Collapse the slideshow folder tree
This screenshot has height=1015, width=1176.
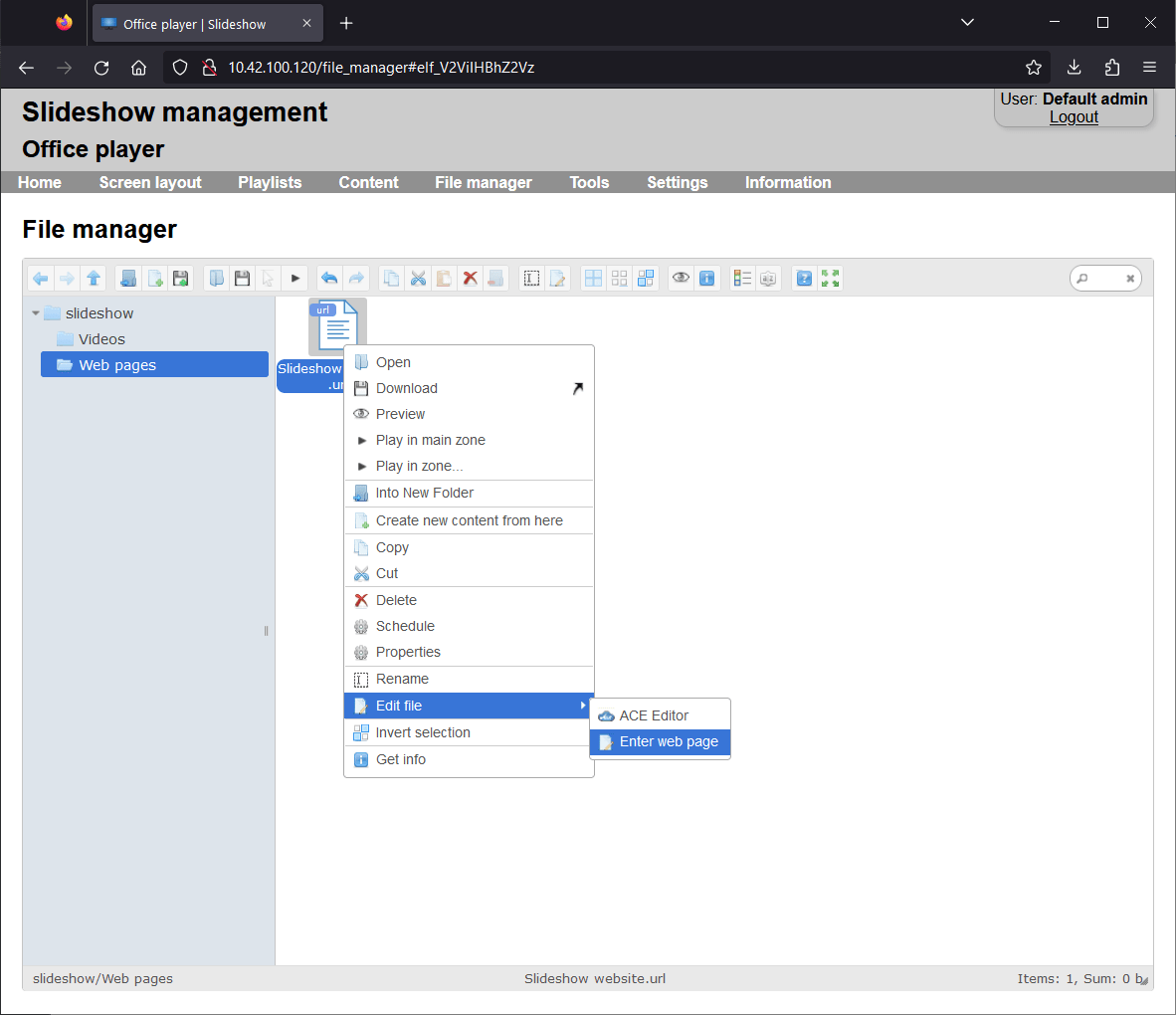pyautogui.click(x=38, y=312)
